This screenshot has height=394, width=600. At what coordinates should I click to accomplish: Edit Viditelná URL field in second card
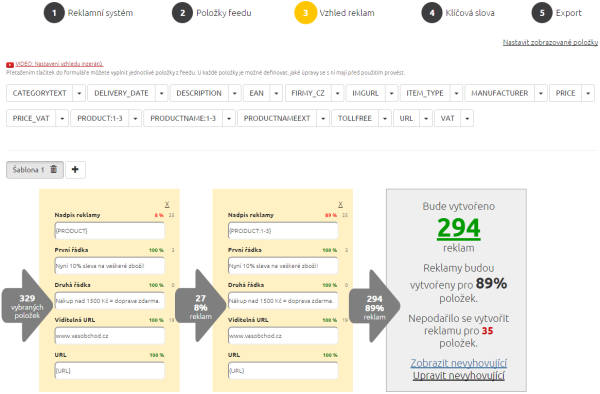coord(283,336)
